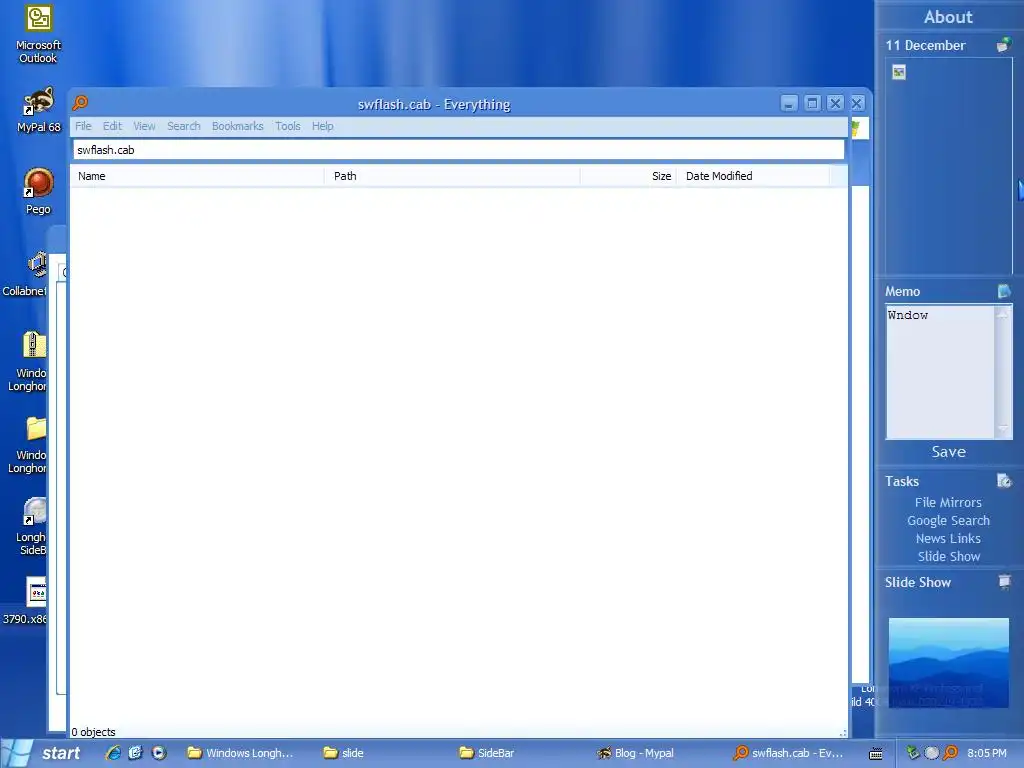Sort results by Name column header
Image resolution: width=1024 pixels, height=768 pixels.
pos(197,176)
